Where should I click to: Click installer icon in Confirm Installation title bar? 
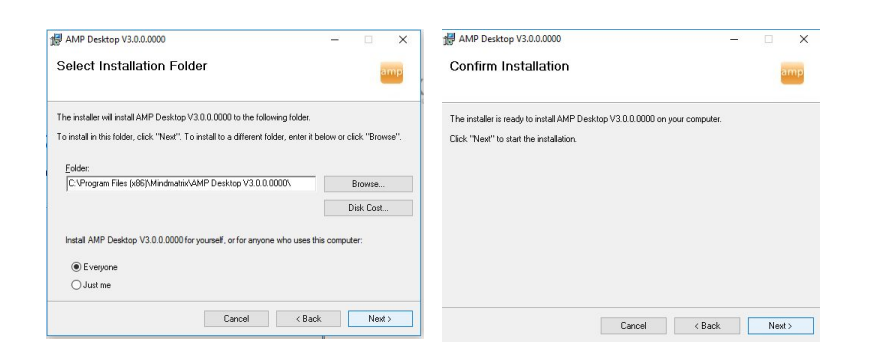(449, 39)
